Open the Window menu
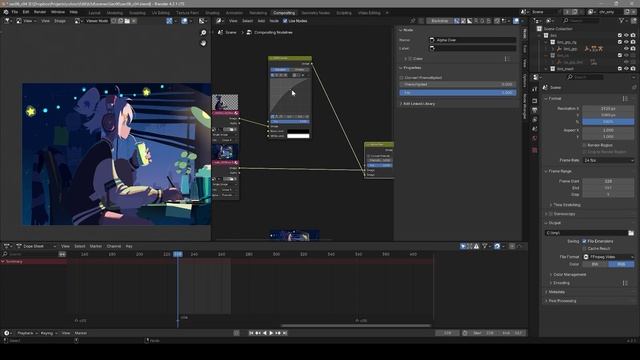 tap(58, 12)
